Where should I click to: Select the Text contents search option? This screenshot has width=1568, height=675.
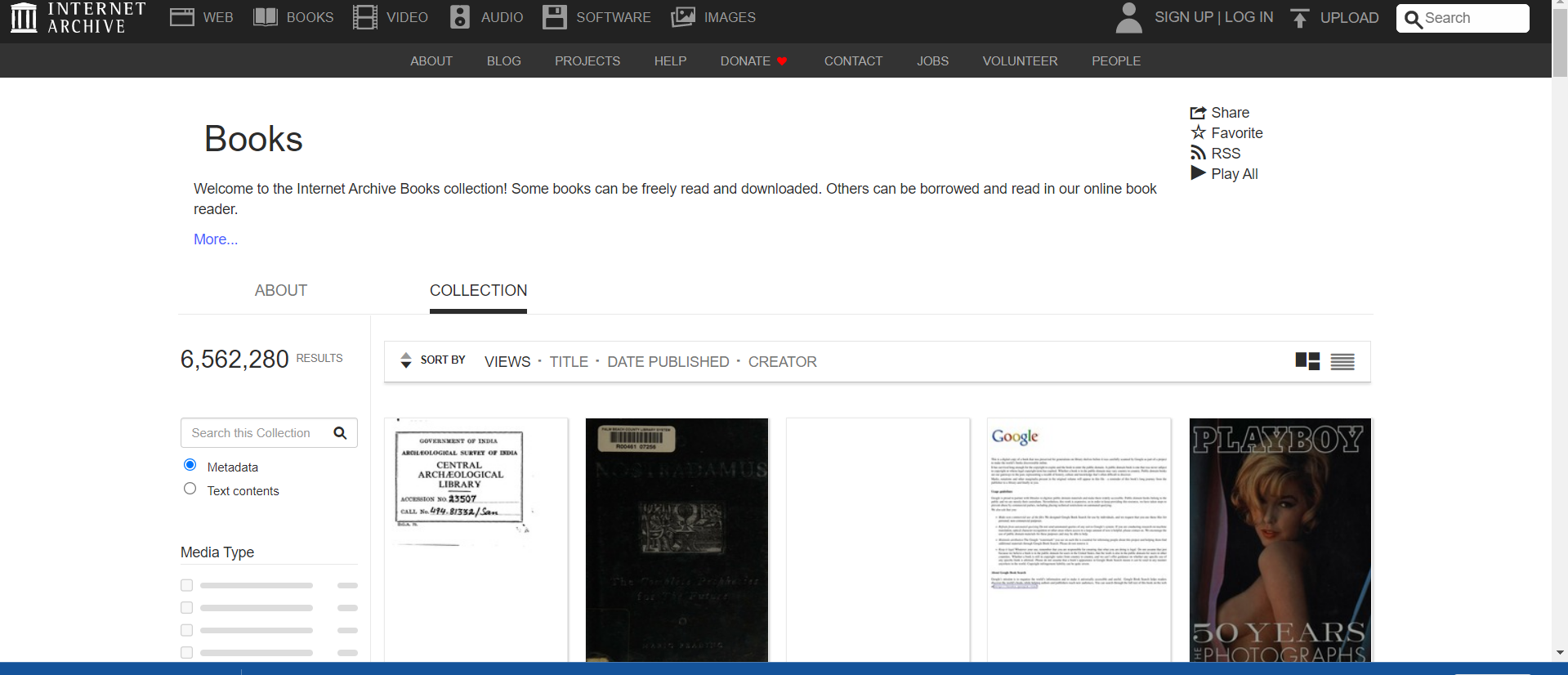[190, 489]
